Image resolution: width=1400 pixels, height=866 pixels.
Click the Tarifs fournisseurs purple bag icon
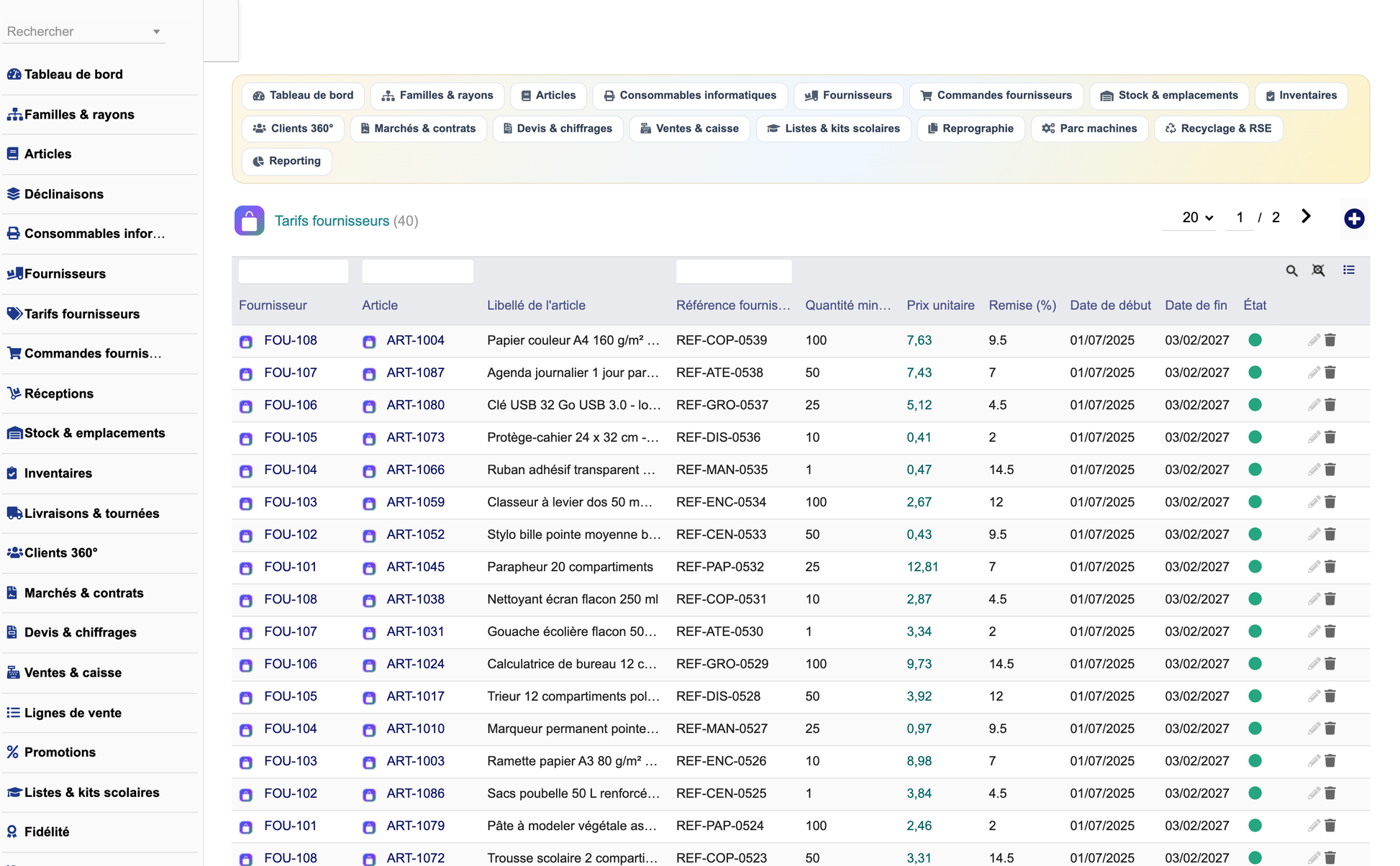(249, 221)
